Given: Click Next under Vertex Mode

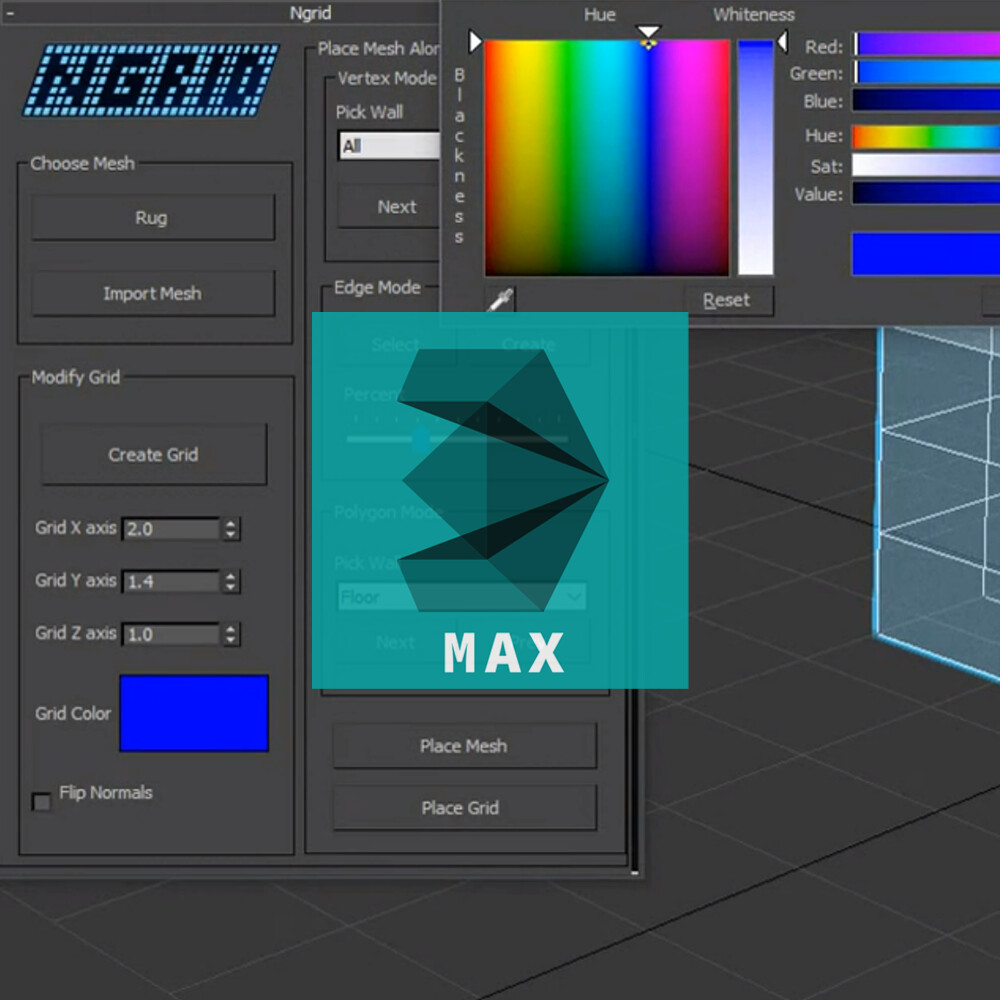Looking at the screenshot, I should 396,207.
